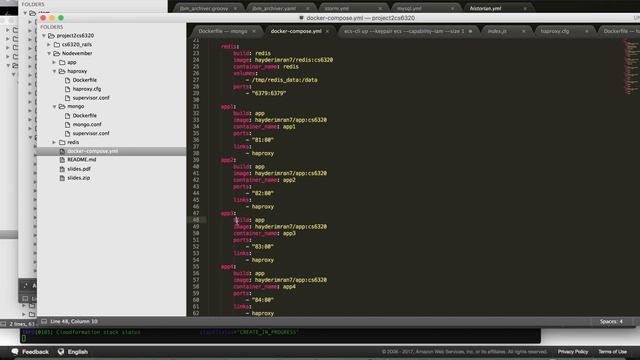Click the file icon beside slides.pdf
640x360 pixels.
(x=62, y=169)
